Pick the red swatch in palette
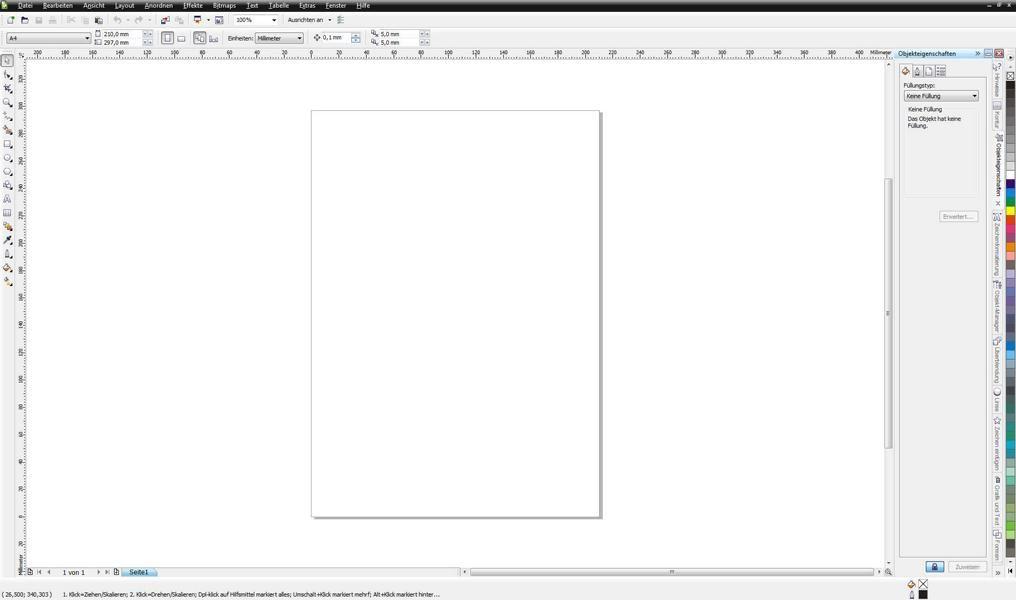Image resolution: width=1016 pixels, height=600 pixels. pos(1010,220)
